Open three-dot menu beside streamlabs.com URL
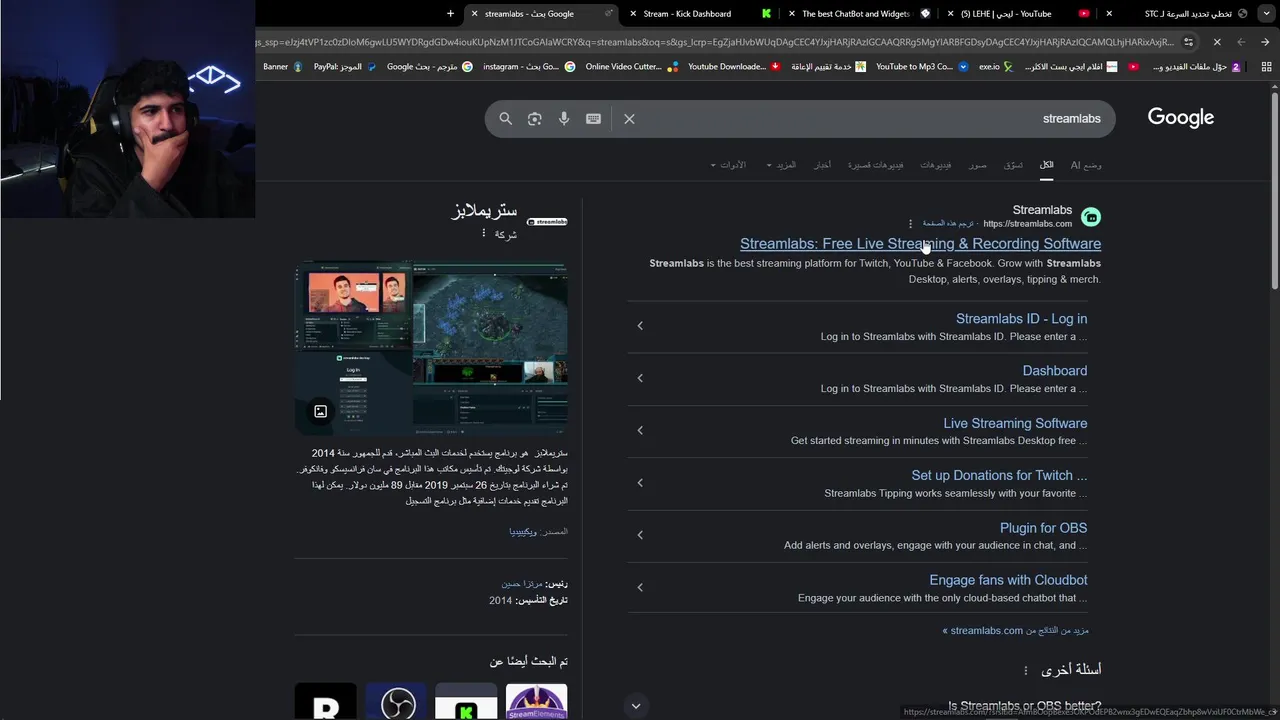This screenshot has height=720, width=1280. click(x=910, y=224)
